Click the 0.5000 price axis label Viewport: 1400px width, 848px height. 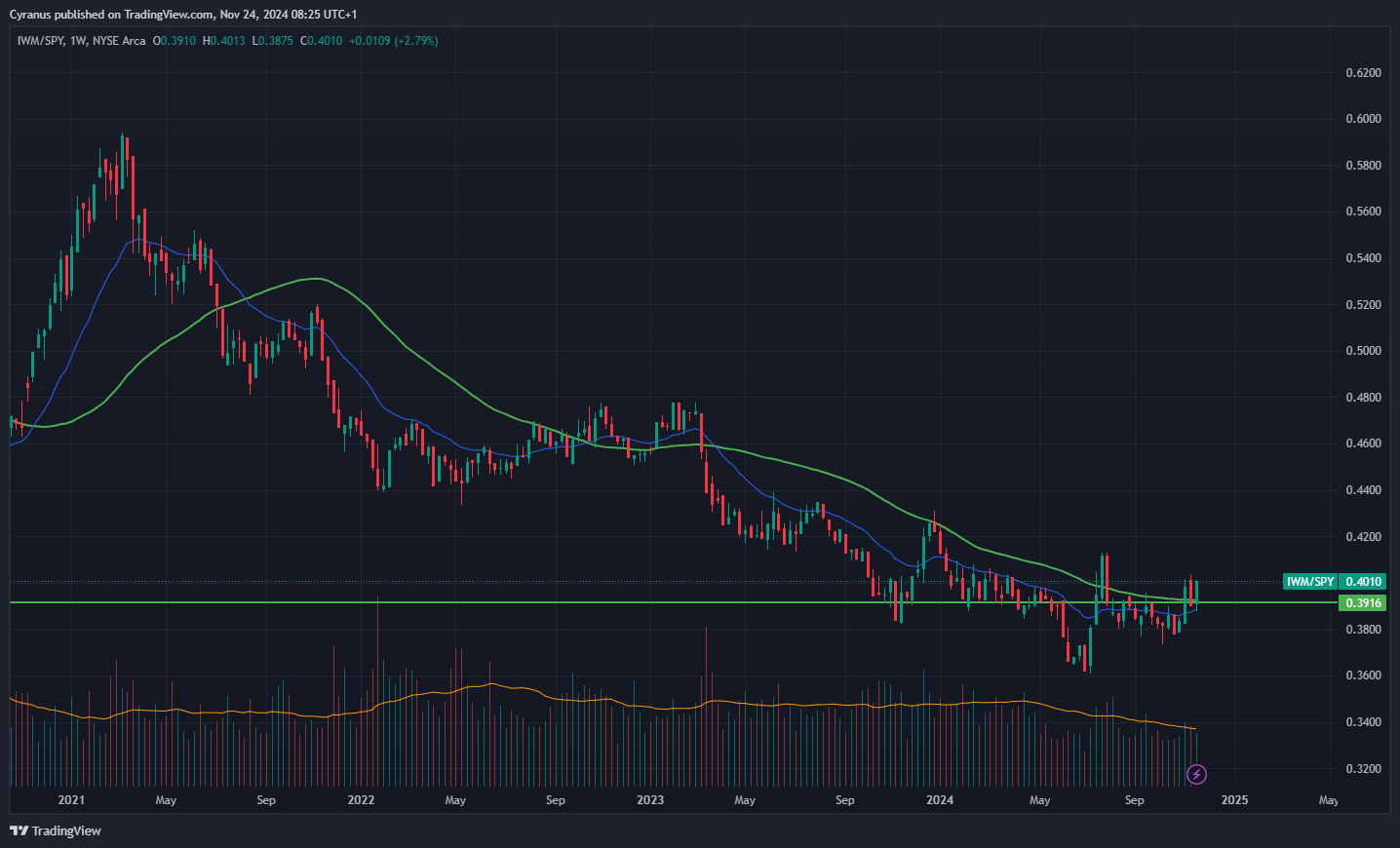(x=1363, y=351)
